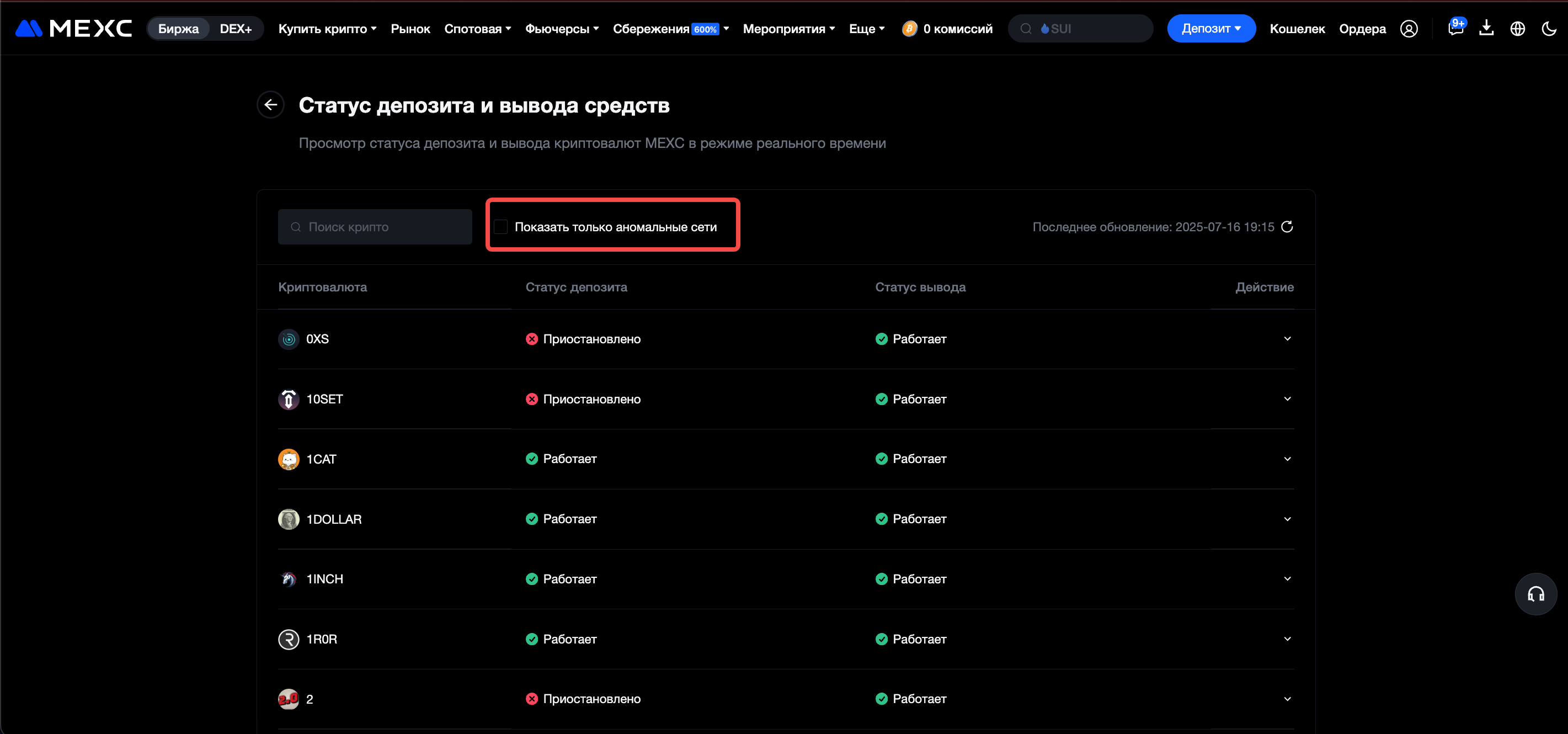Click the Статус депозита column header
The width and height of the screenshot is (1568, 734).
(576, 288)
